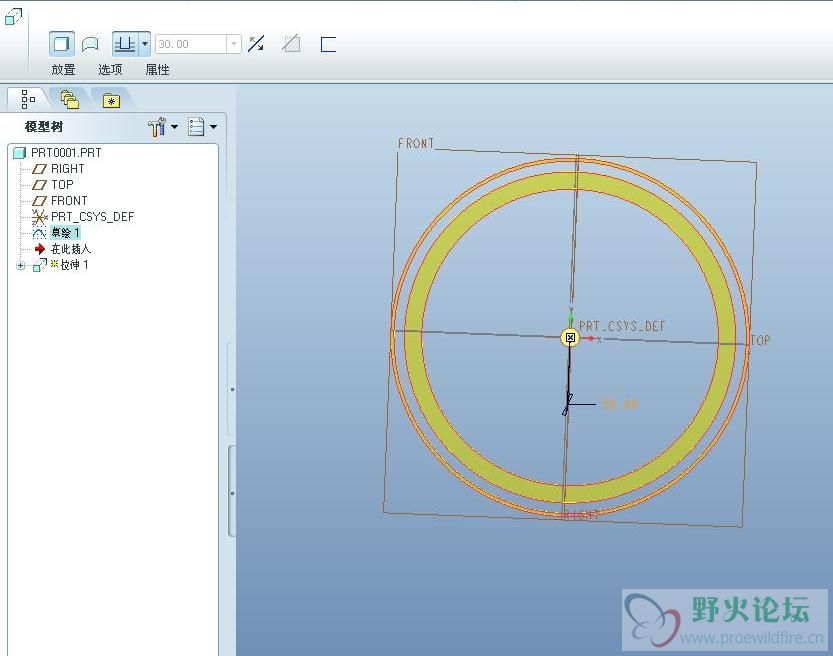Toggle the thicken sketch icon
The image size is (833, 656).
pyautogui.click(x=328, y=44)
